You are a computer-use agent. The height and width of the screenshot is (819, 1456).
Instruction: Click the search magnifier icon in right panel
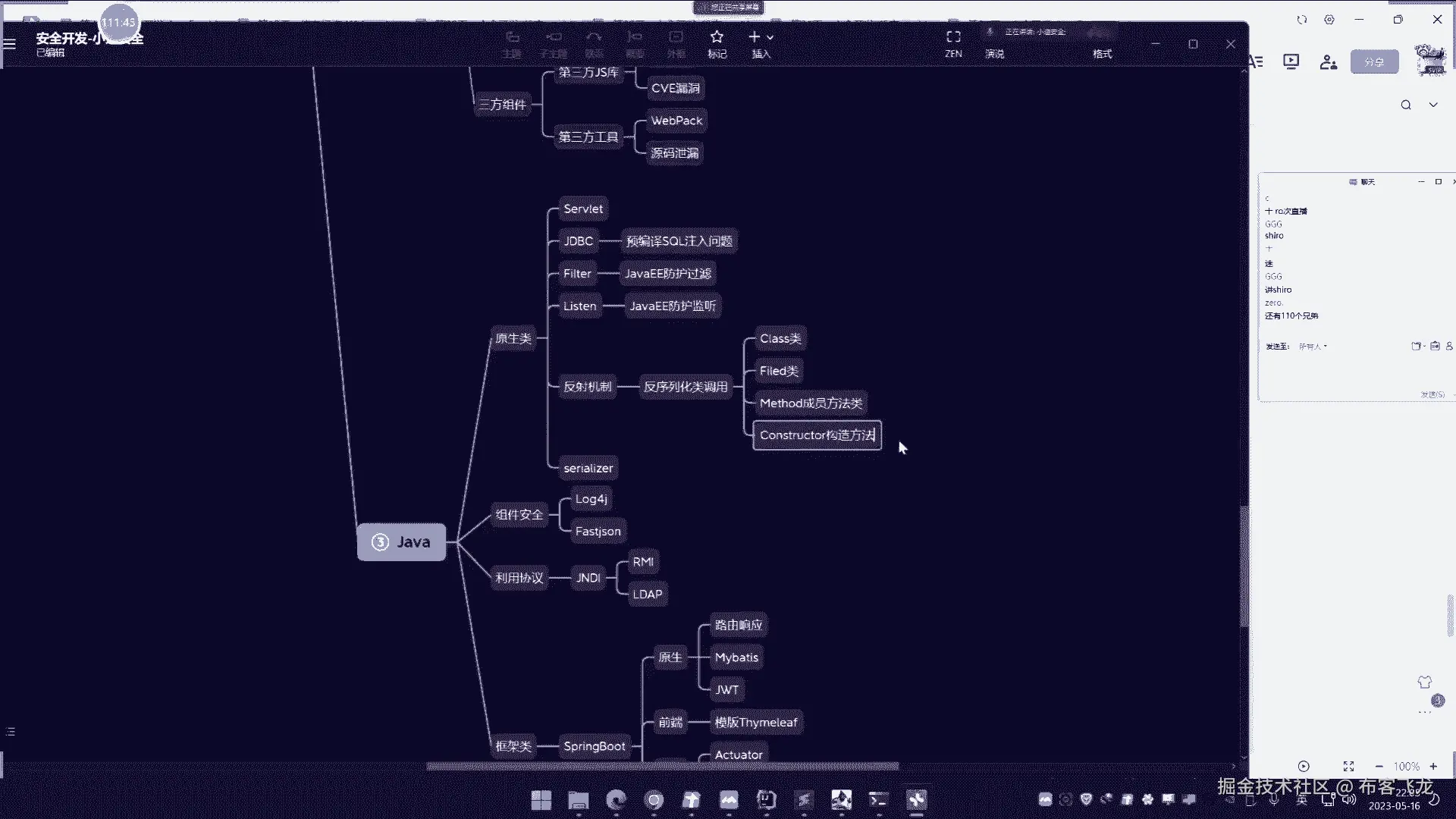pos(1406,105)
